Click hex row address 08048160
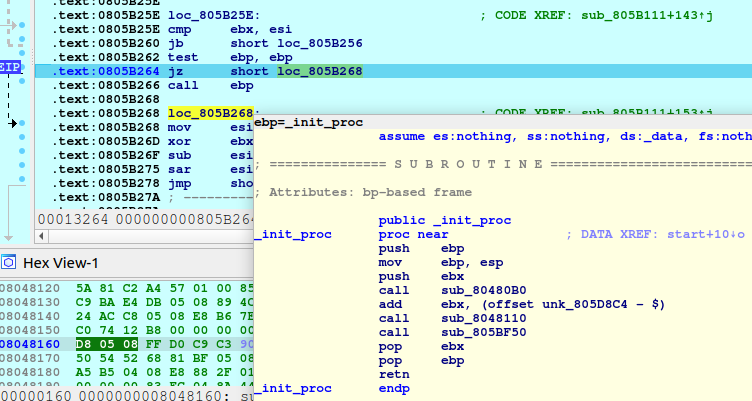 [30, 344]
